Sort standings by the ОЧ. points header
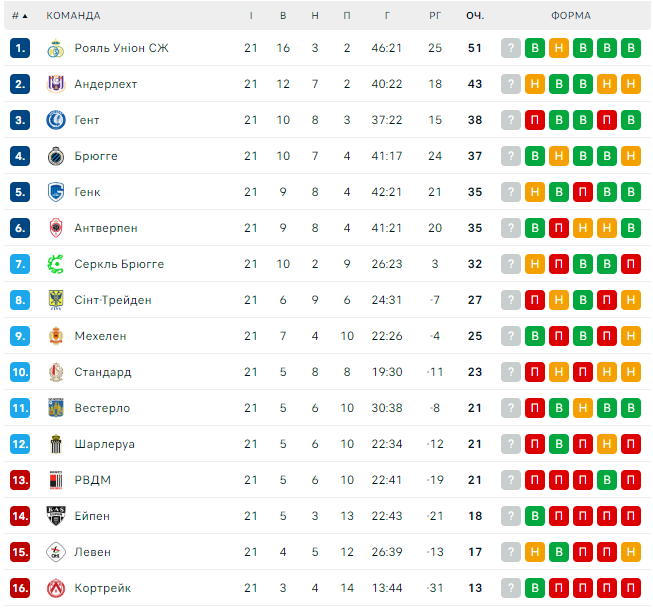 coord(475,16)
